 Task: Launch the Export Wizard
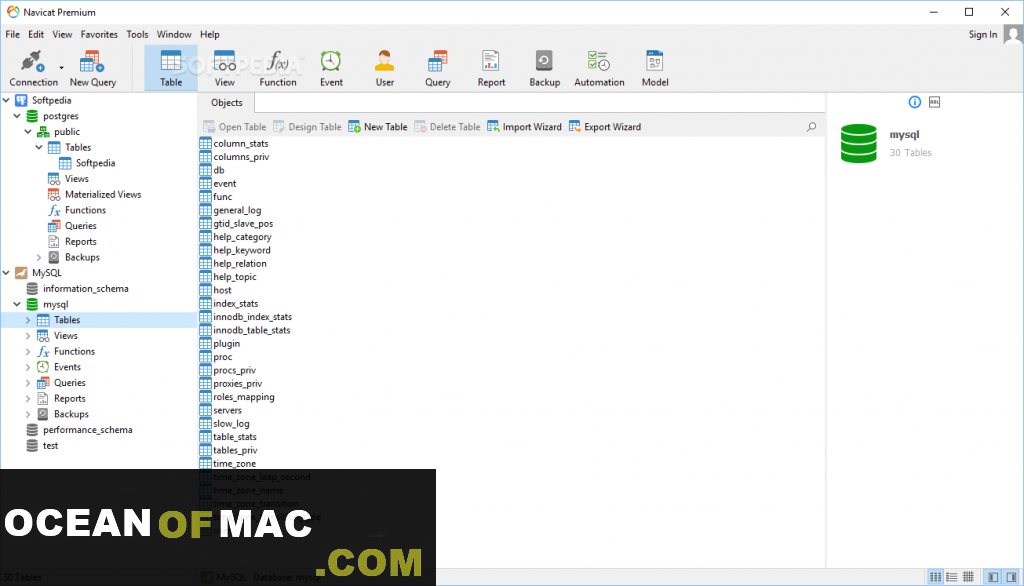(605, 127)
